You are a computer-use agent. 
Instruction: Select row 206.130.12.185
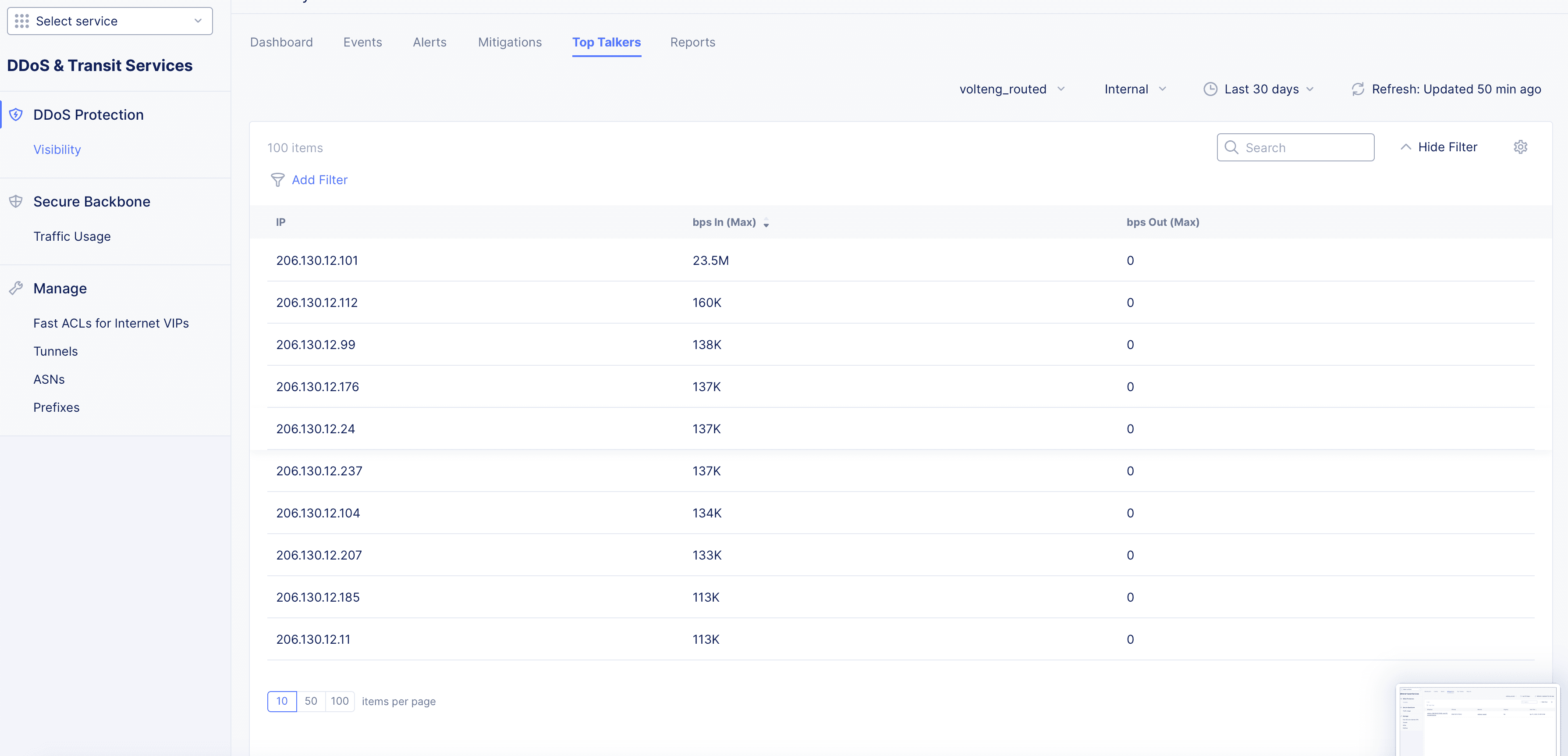click(x=901, y=597)
